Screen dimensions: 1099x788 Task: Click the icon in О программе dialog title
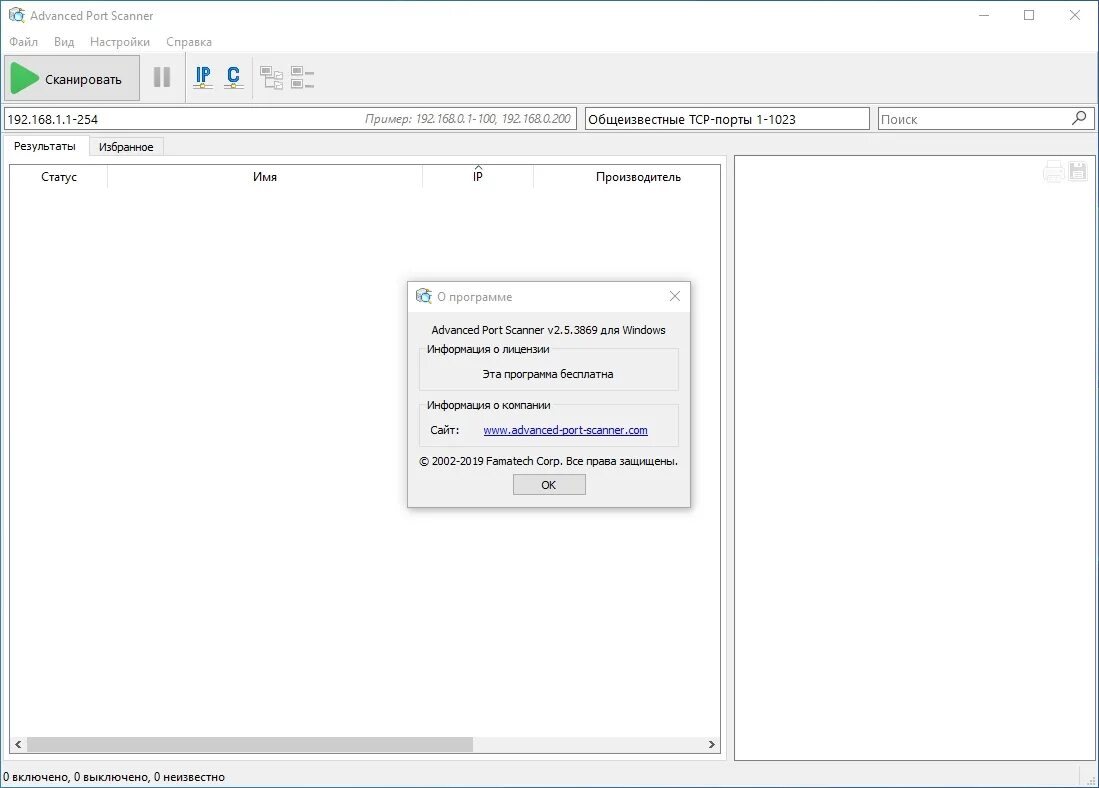click(423, 296)
